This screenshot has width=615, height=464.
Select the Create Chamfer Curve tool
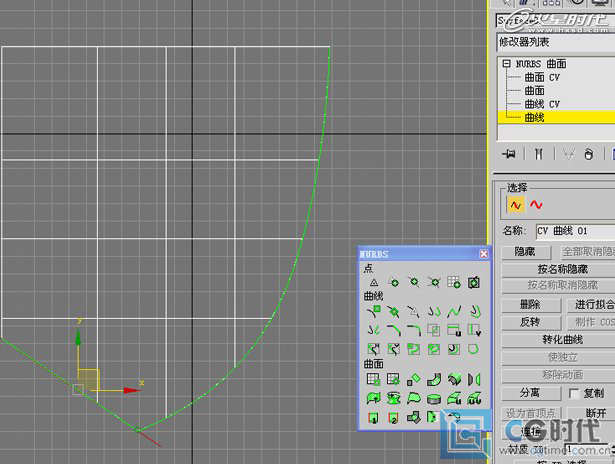point(394,330)
